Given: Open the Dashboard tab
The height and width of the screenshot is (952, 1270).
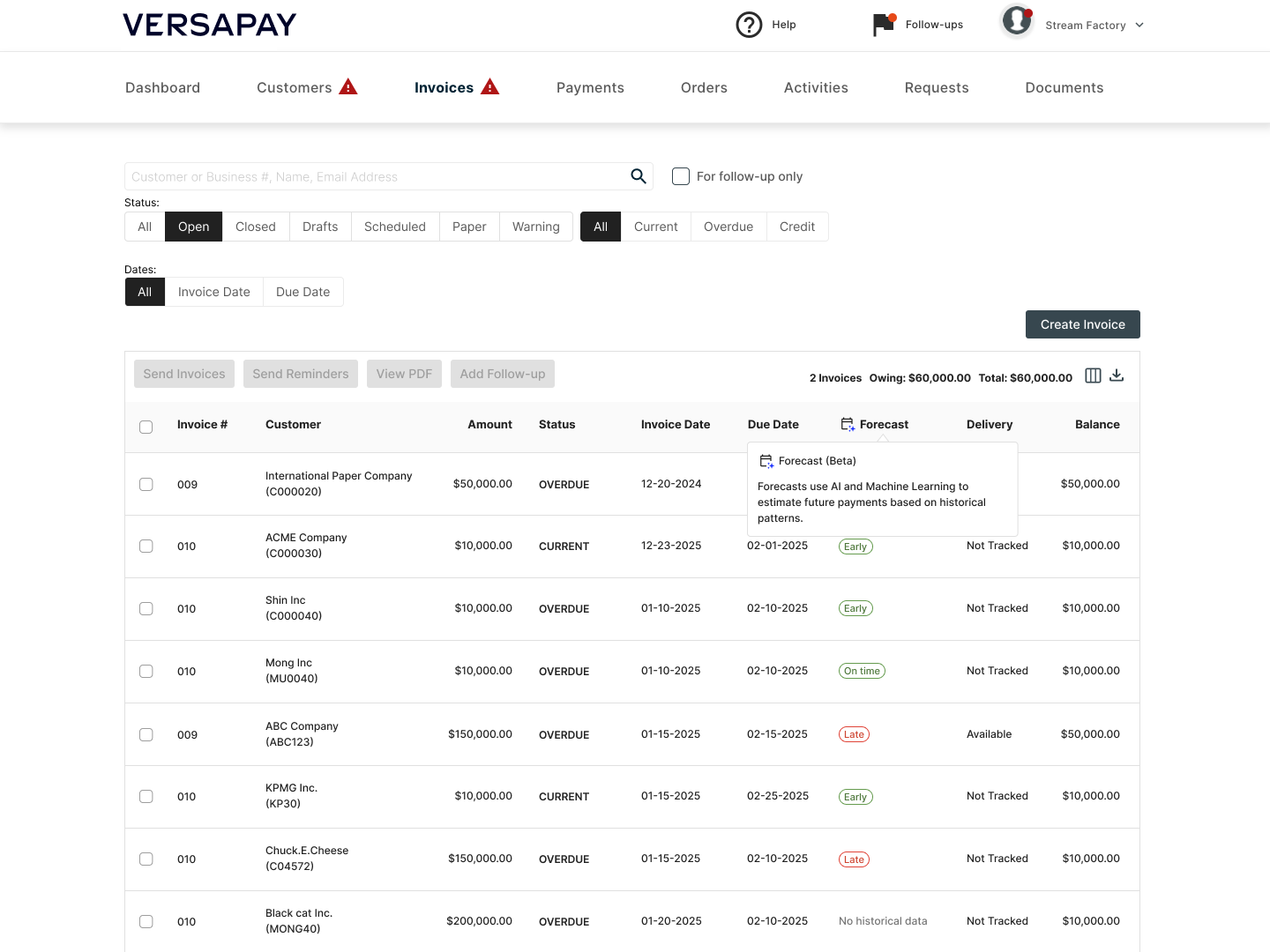Looking at the screenshot, I should [162, 87].
